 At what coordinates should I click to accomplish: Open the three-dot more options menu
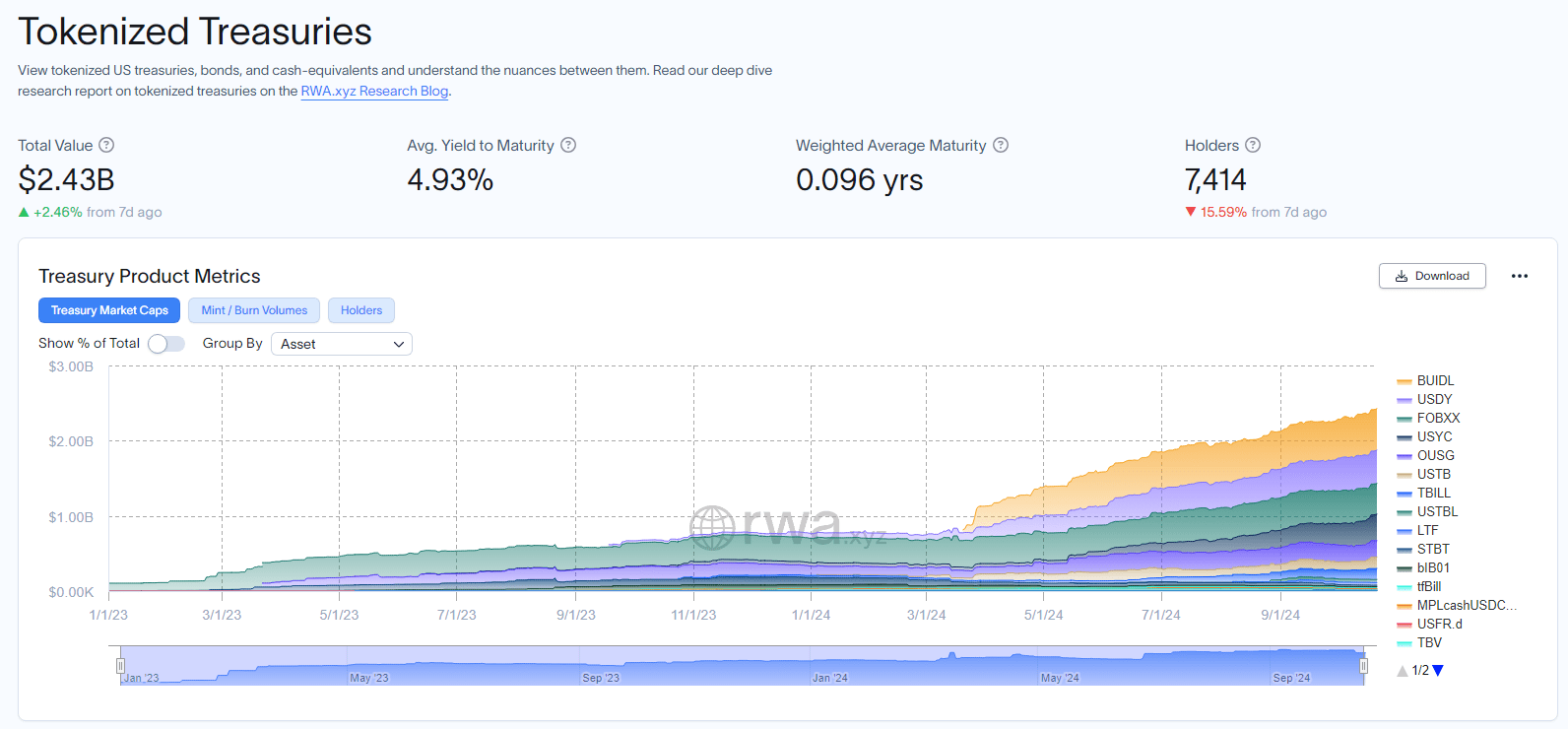click(x=1520, y=276)
